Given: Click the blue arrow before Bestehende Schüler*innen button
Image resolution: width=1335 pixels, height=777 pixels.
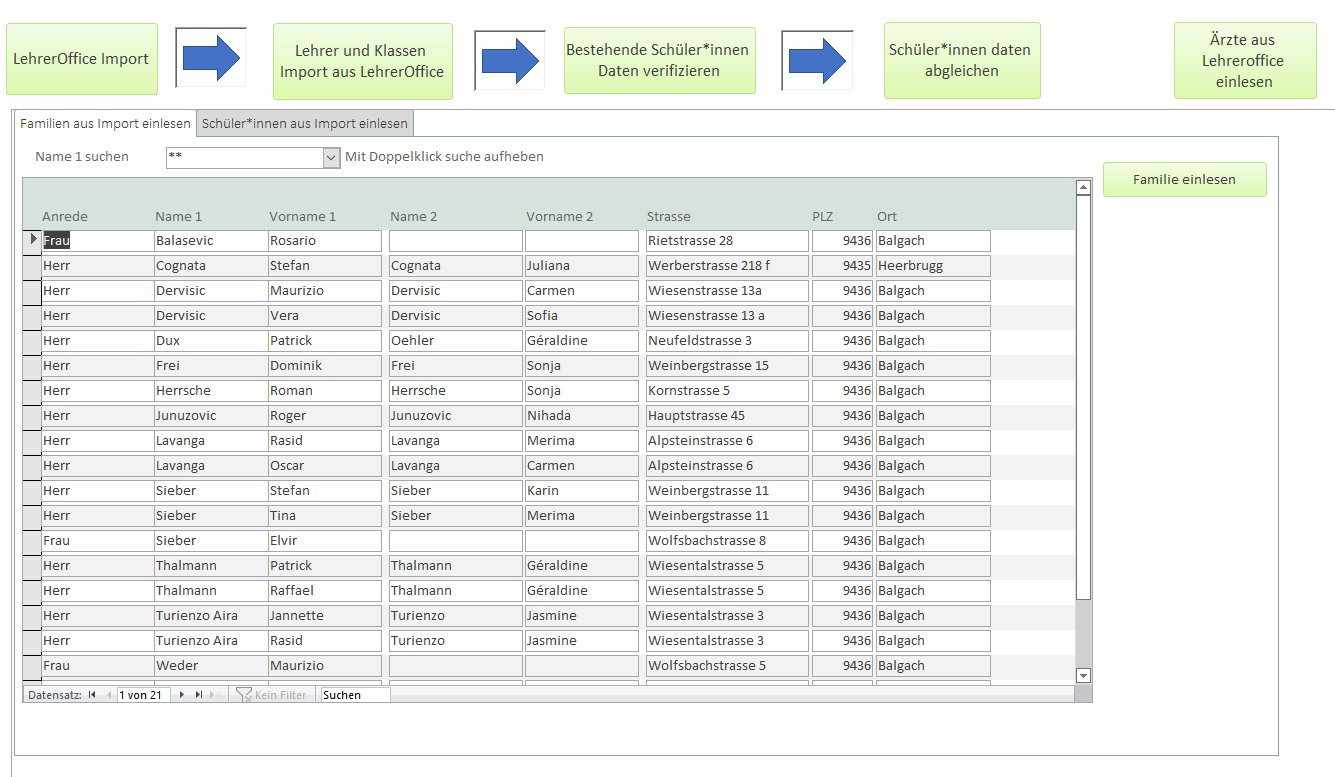Looking at the screenshot, I should pos(510,60).
